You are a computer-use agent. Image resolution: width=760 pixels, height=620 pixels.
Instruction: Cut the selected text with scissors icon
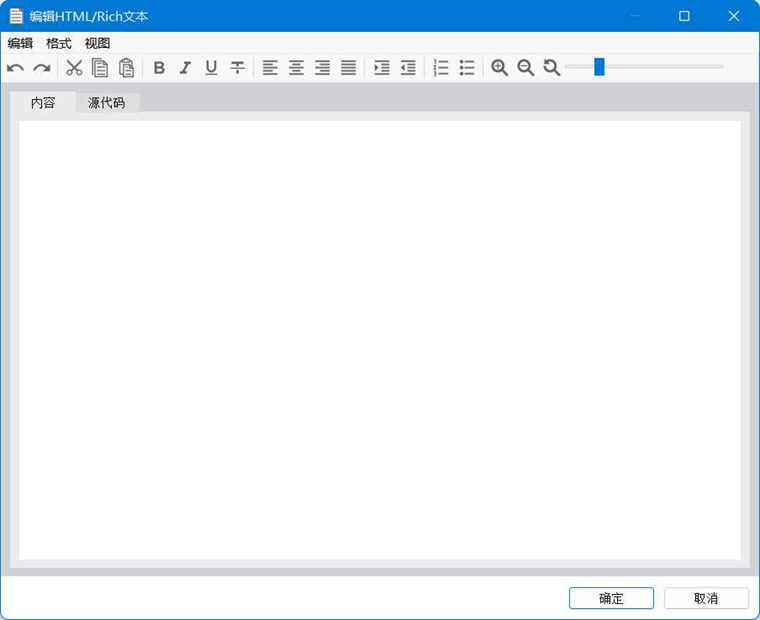pos(74,67)
